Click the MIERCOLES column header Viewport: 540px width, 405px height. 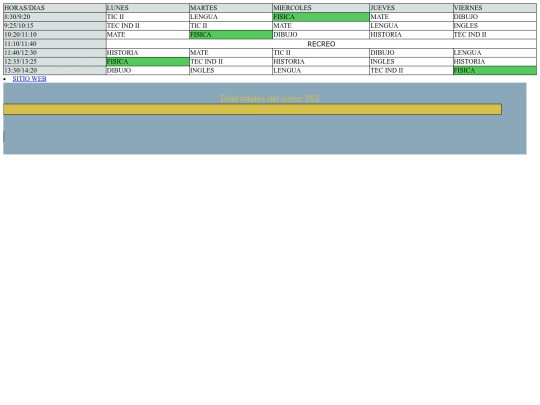321,8
